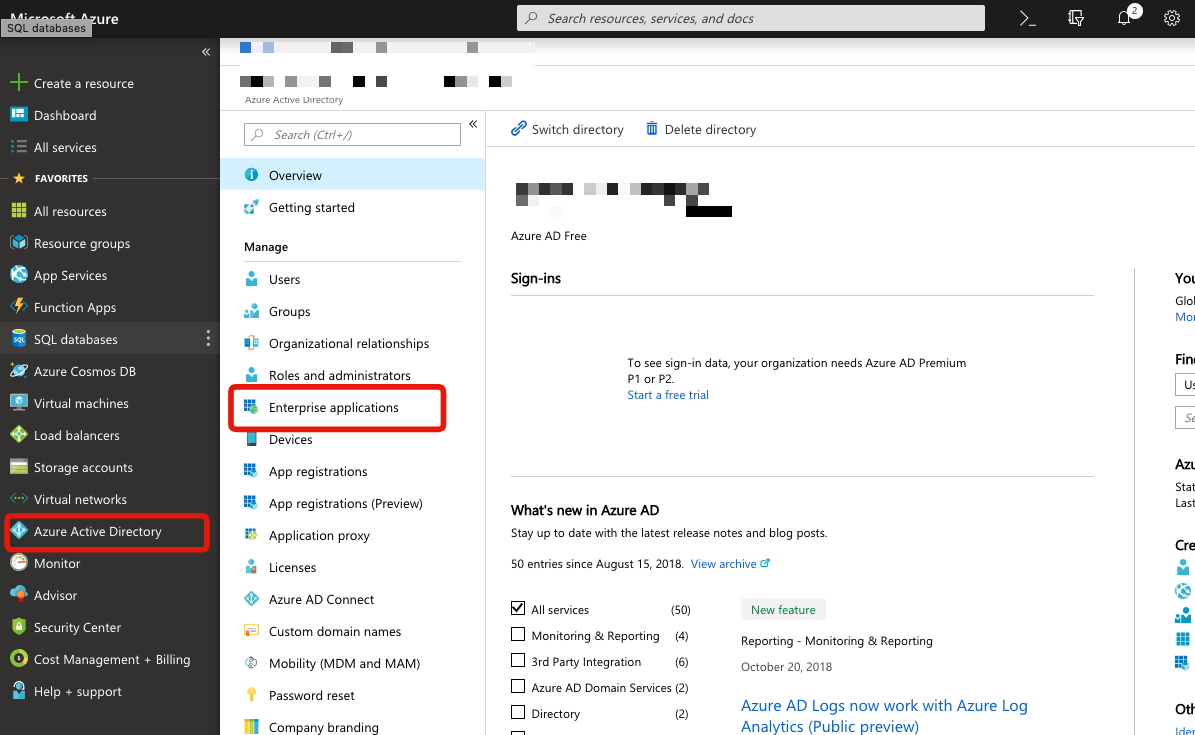
Task: Enable the Directory filter checkbox
Action: (x=518, y=713)
